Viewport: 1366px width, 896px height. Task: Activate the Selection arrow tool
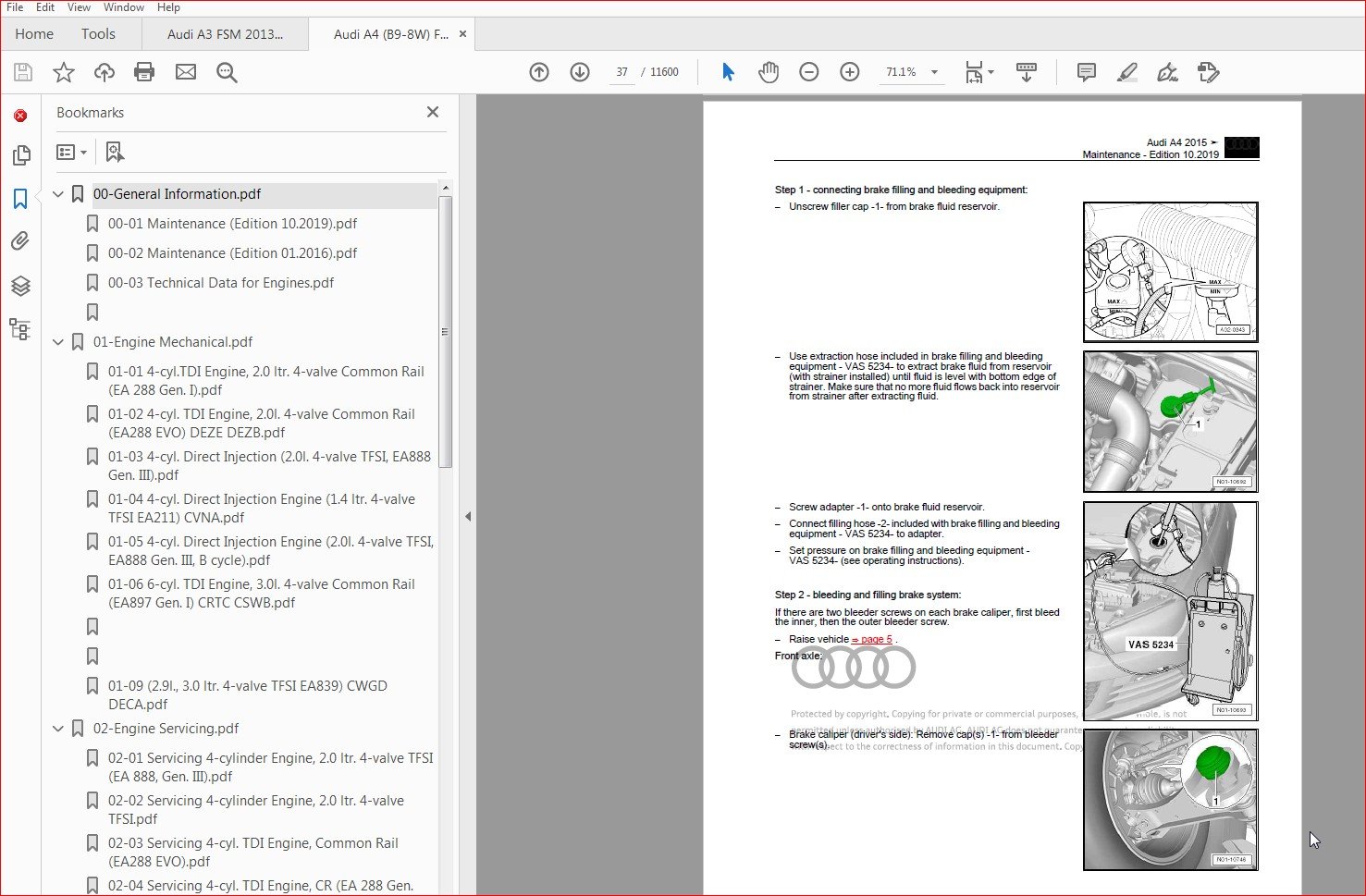tap(728, 72)
